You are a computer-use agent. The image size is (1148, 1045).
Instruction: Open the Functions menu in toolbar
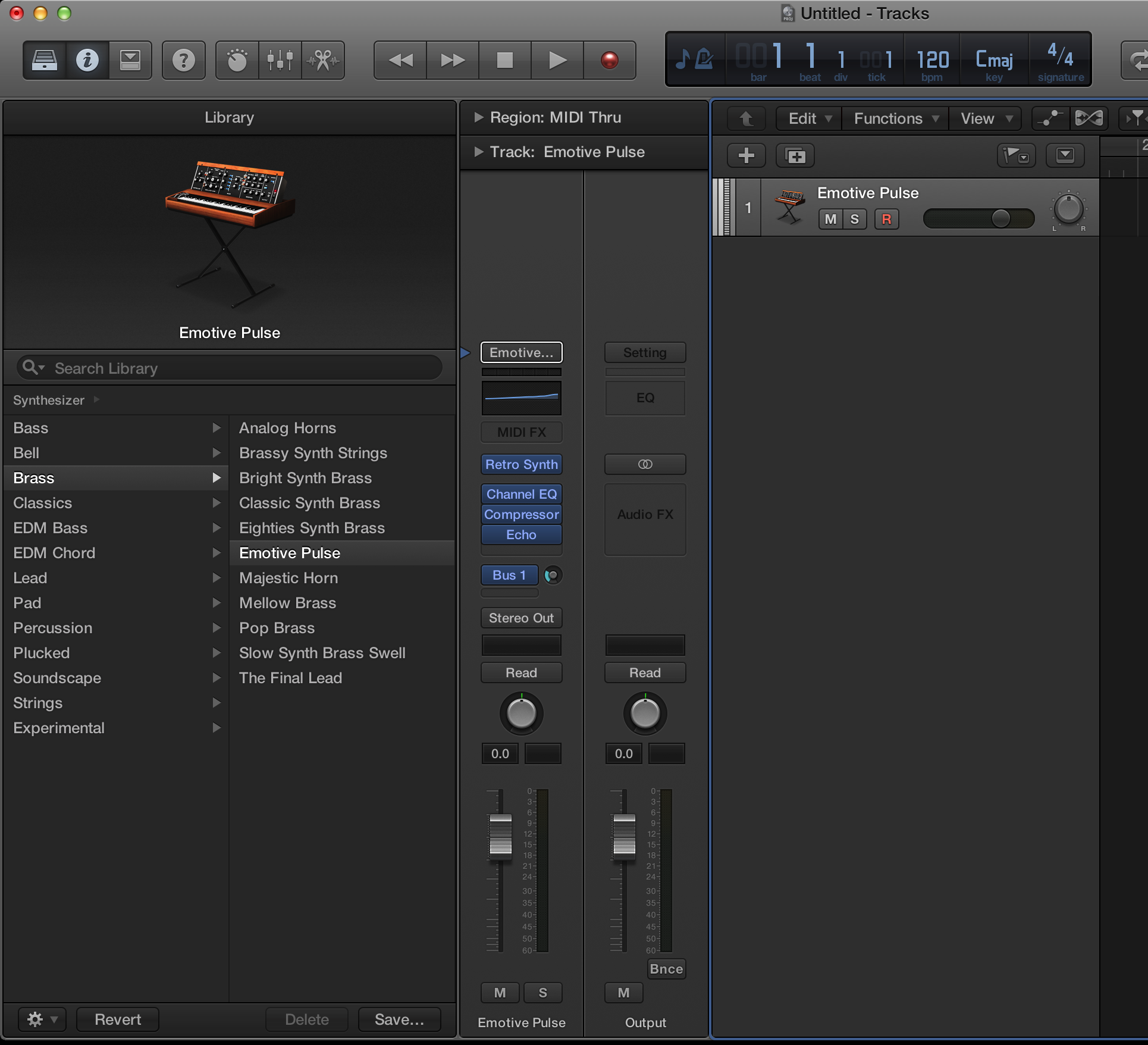(894, 117)
